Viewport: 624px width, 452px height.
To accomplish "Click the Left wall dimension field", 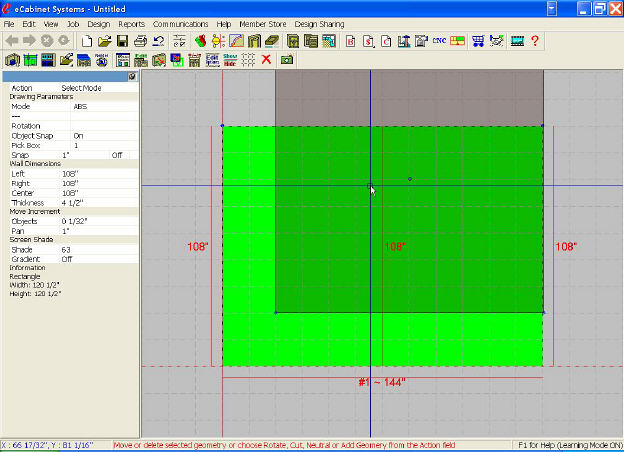I will [x=99, y=174].
